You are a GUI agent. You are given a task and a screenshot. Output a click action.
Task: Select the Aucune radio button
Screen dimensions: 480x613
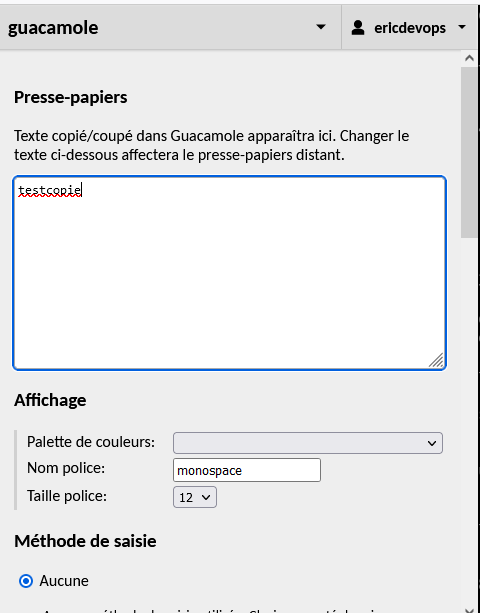tap(26, 581)
